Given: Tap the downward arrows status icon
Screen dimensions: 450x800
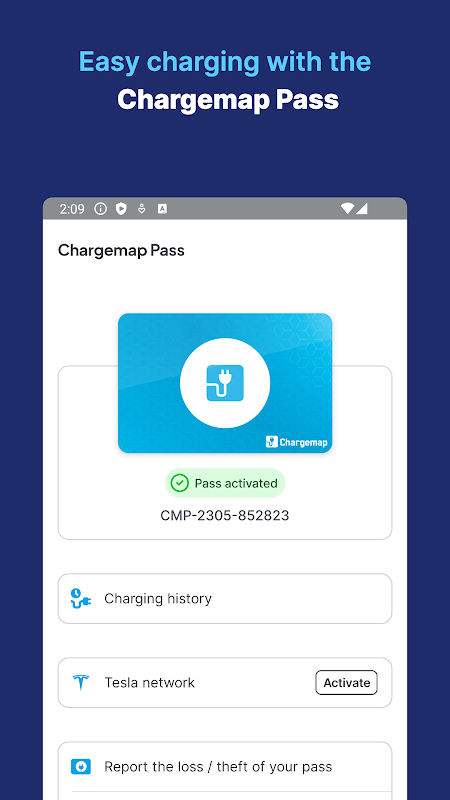Looking at the screenshot, I should coord(142,209).
